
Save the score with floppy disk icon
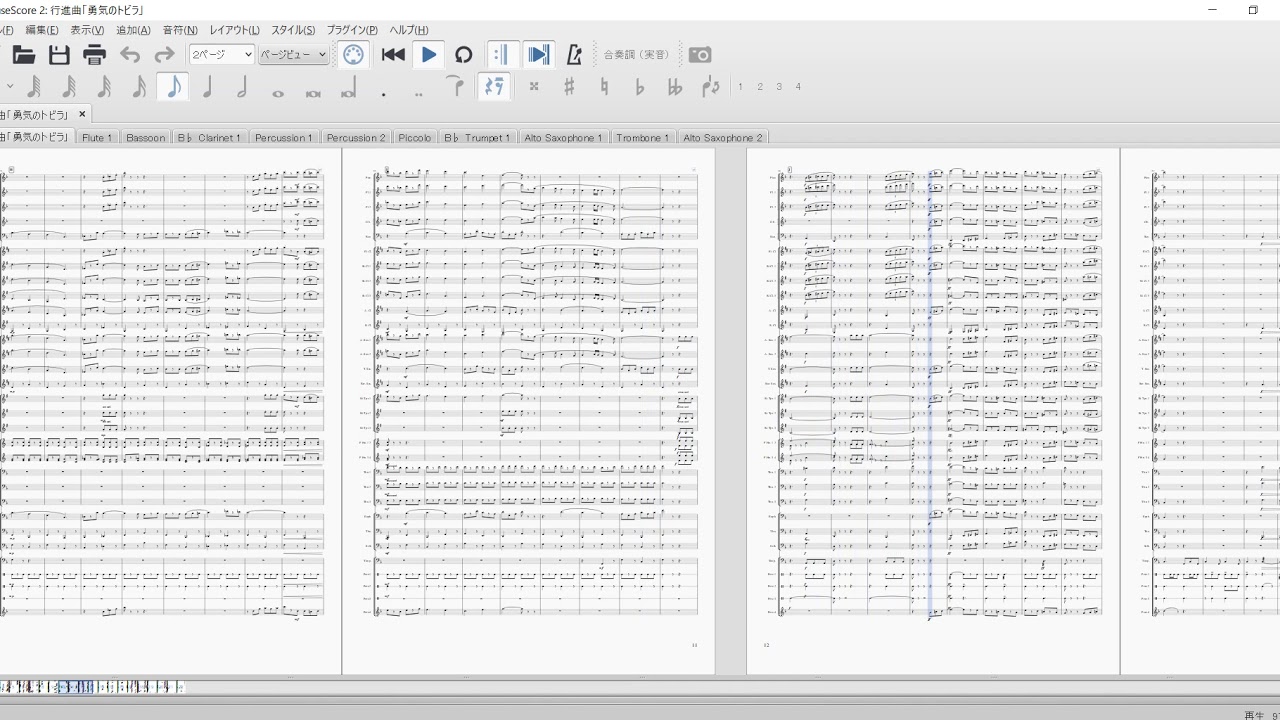(x=59, y=55)
